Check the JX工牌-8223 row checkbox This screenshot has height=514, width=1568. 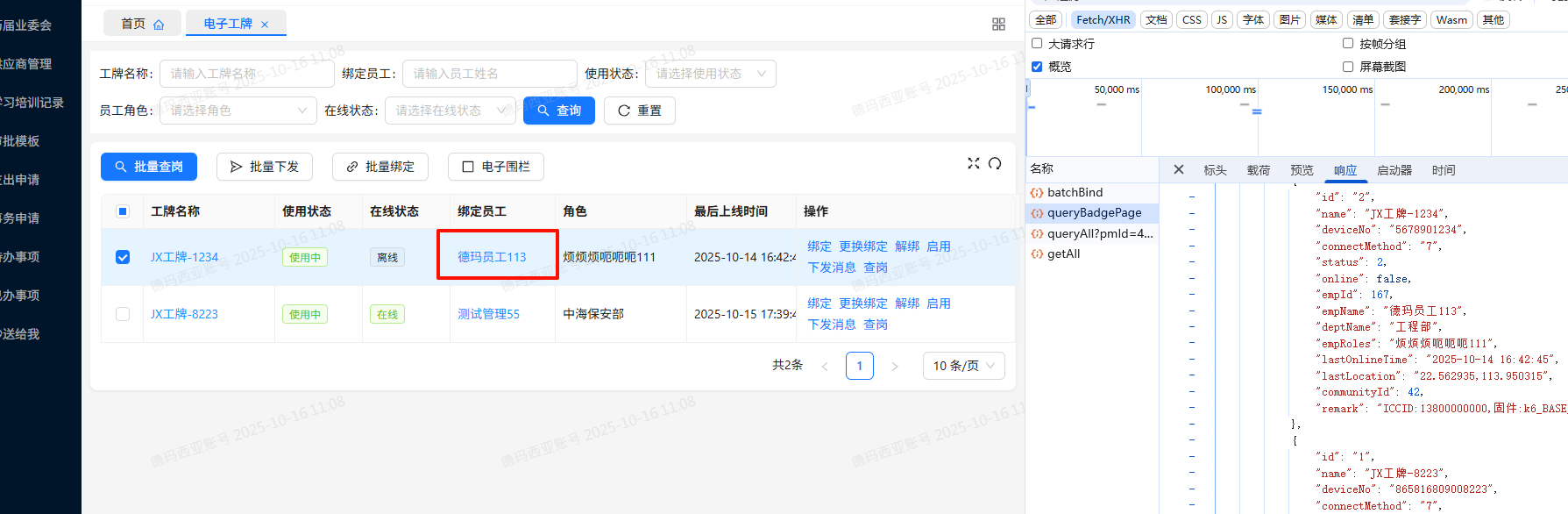(123, 314)
